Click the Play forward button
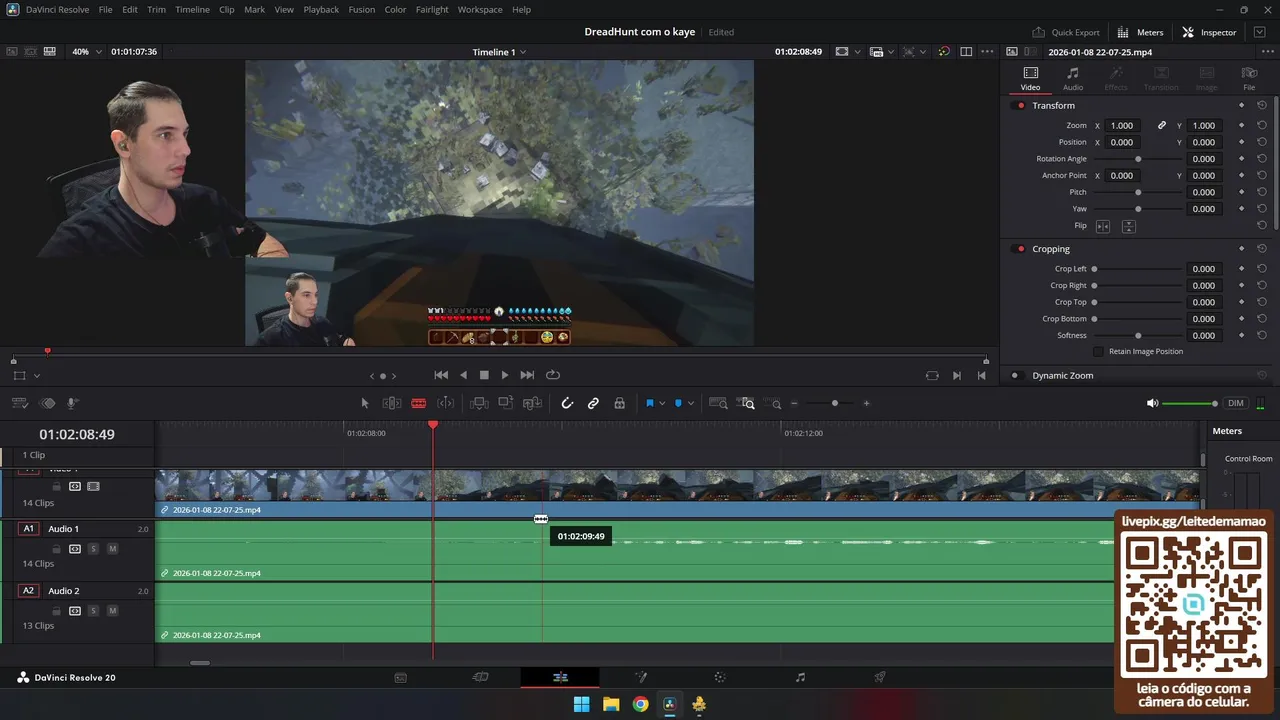This screenshot has width=1280, height=720. tap(505, 375)
